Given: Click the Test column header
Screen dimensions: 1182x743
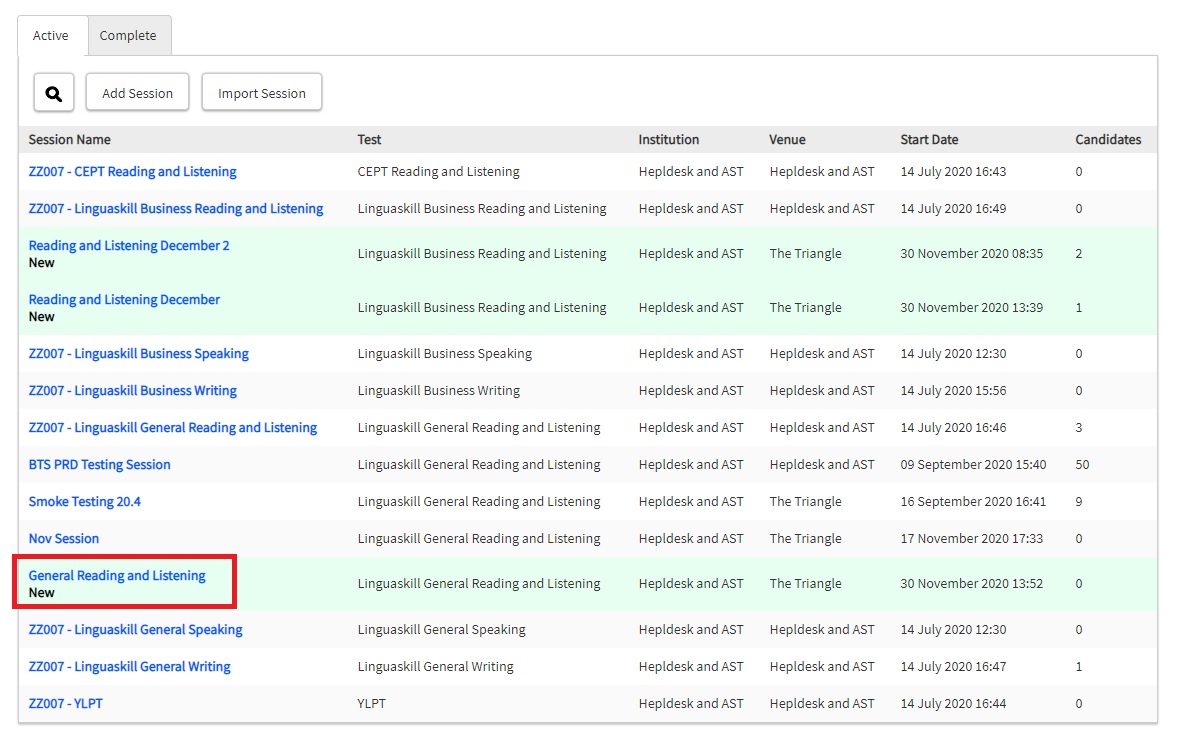Looking at the screenshot, I should click(369, 139).
